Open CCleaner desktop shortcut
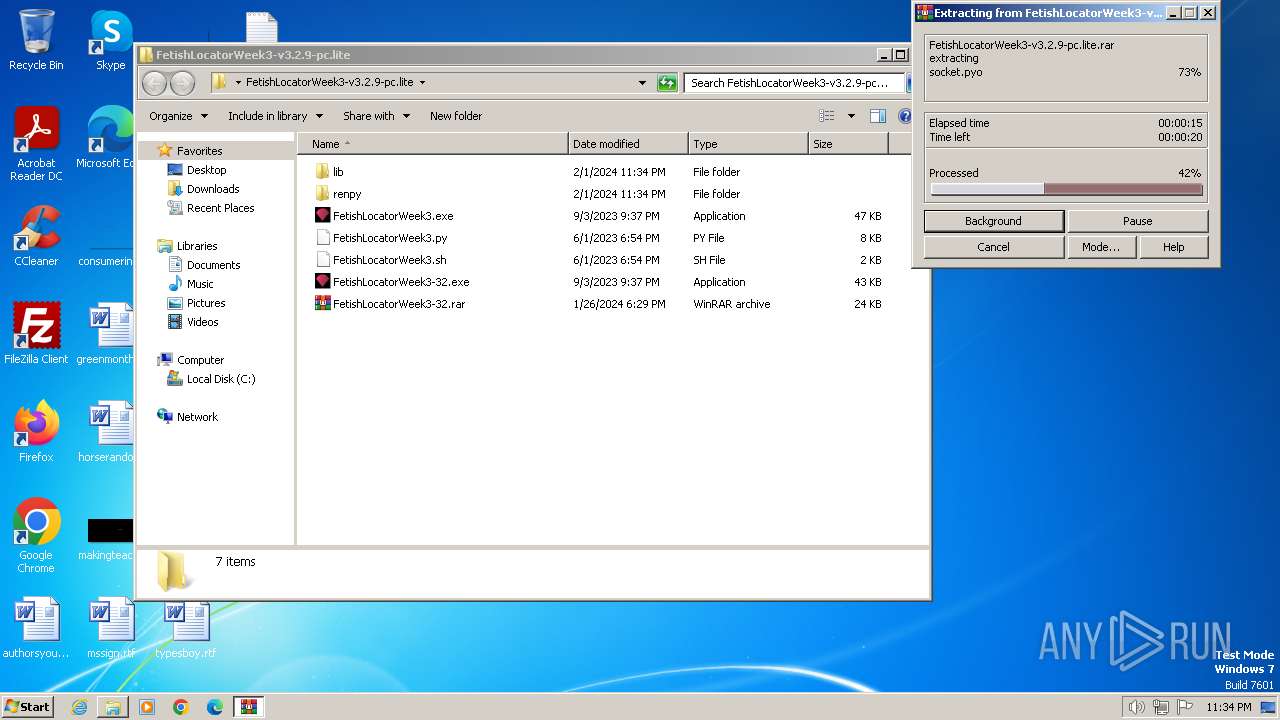 (x=36, y=236)
